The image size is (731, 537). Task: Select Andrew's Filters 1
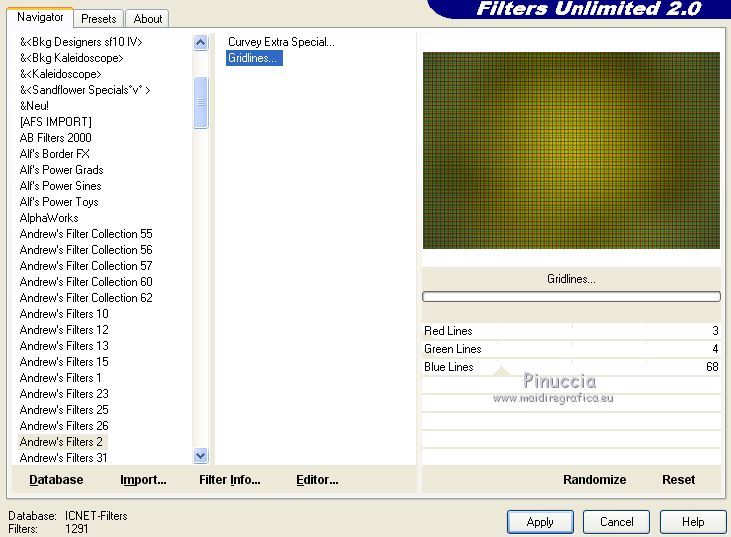pos(61,378)
